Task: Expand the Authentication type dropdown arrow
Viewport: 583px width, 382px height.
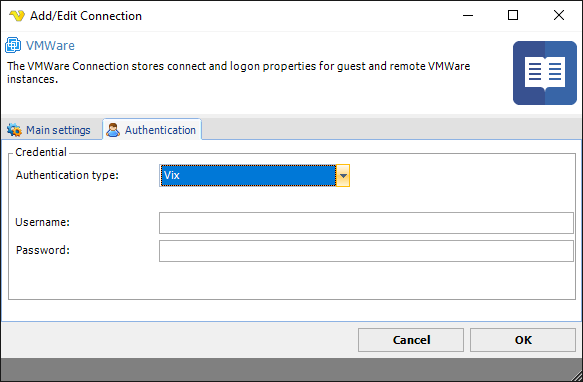Action: point(343,175)
